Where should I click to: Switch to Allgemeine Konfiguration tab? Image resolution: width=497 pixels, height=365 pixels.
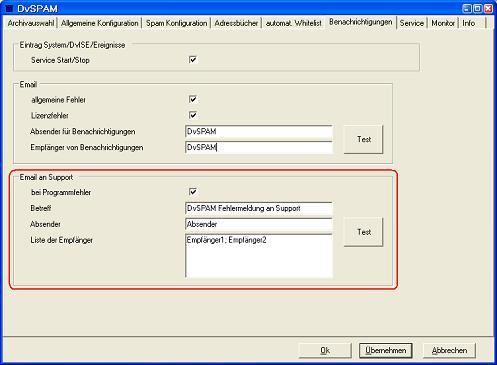(99, 23)
